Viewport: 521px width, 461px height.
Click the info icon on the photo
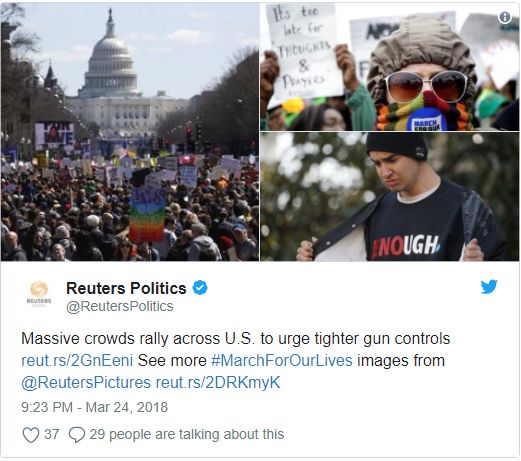click(x=505, y=17)
